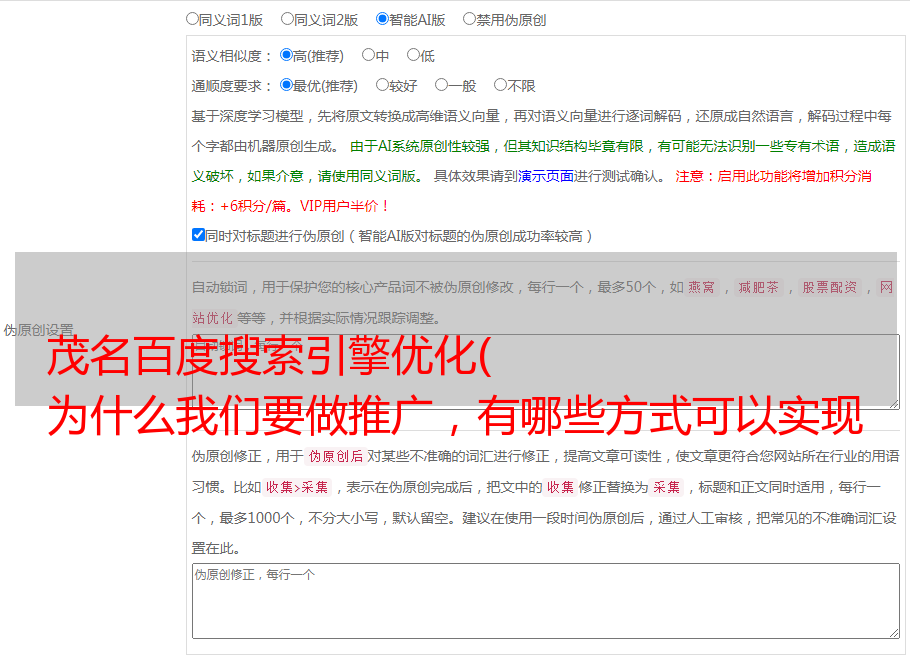Toggle 同时对标题进行伪原创 checkbox
This screenshot has height=658, width=911.
point(198,235)
